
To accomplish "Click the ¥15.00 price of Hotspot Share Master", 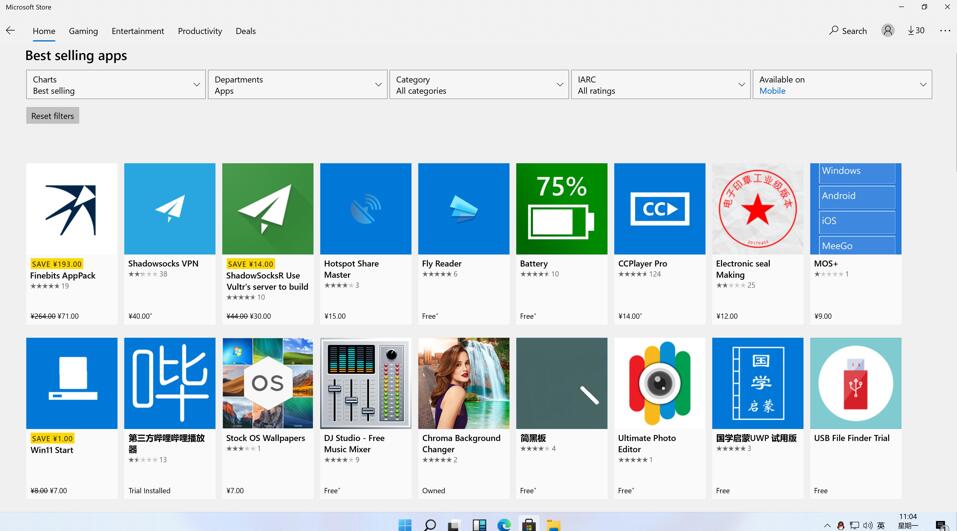I will tap(335, 316).
